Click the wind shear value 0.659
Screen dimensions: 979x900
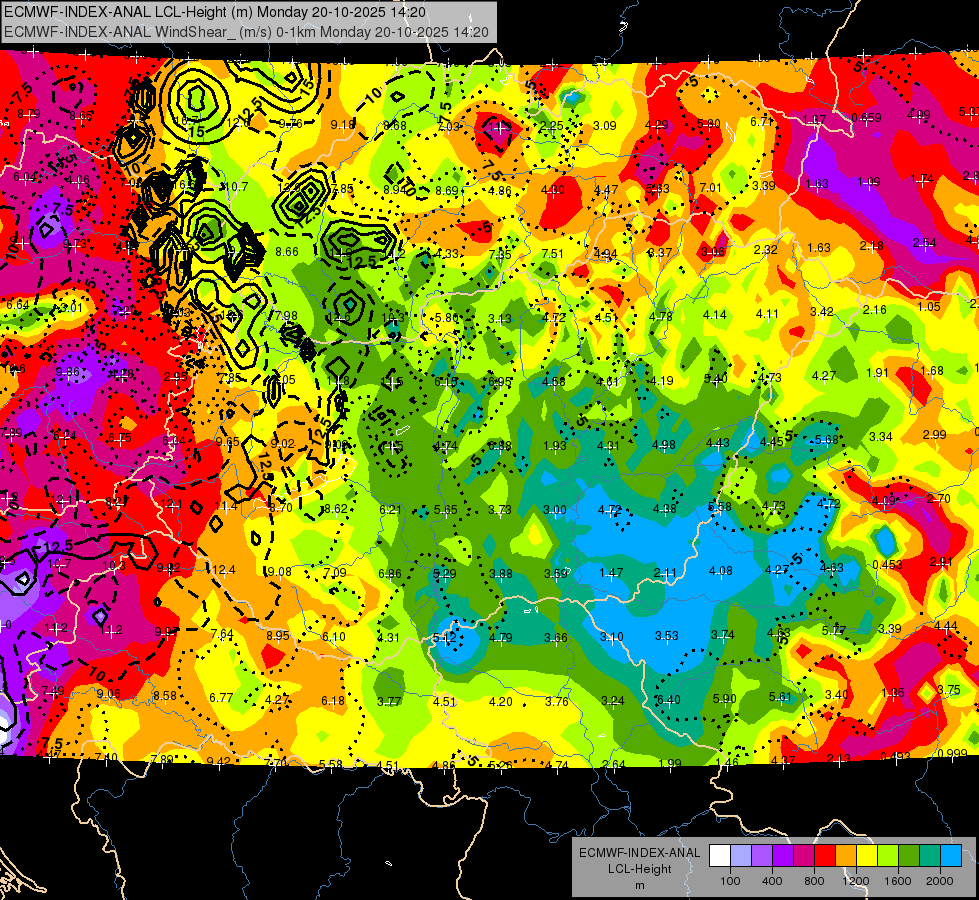coord(866,117)
